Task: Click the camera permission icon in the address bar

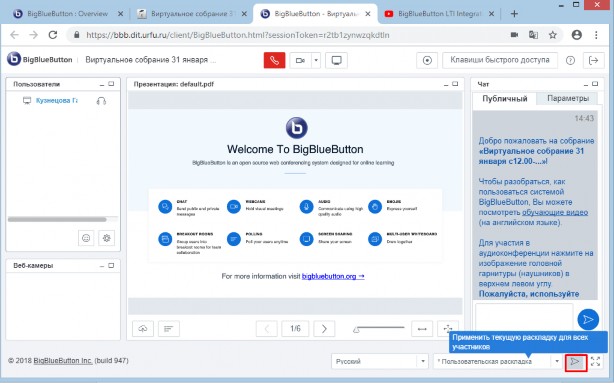Action: 515,35
